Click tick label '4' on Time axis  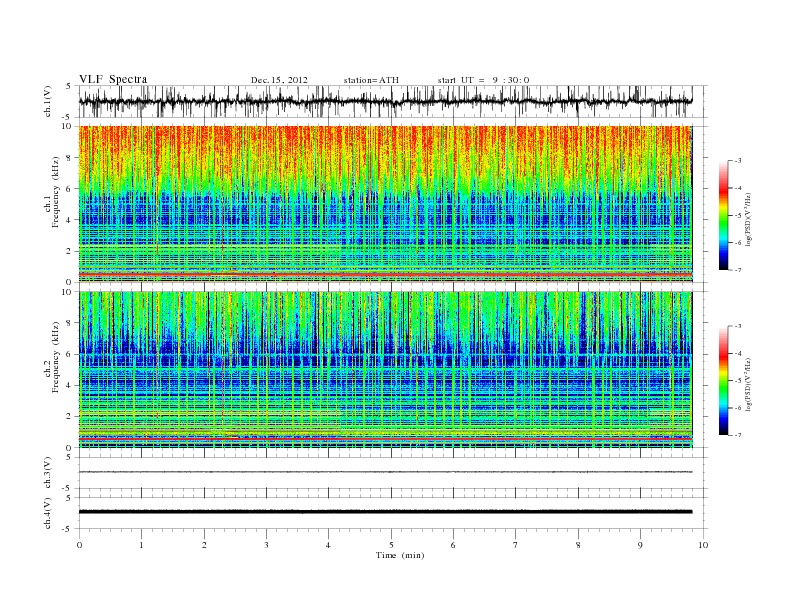(x=328, y=545)
